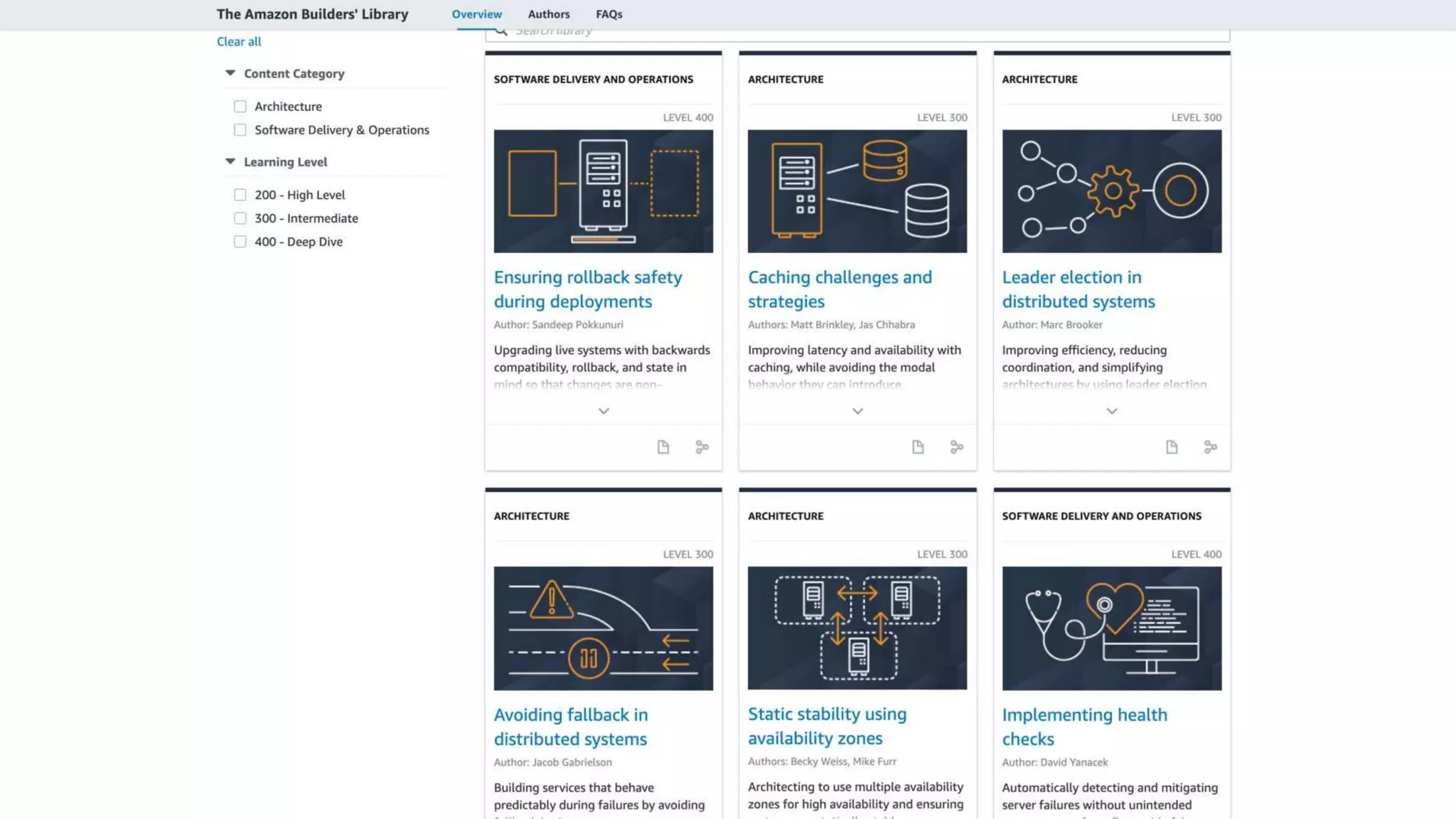Click document icon on rollback safety card

pos(663,447)
